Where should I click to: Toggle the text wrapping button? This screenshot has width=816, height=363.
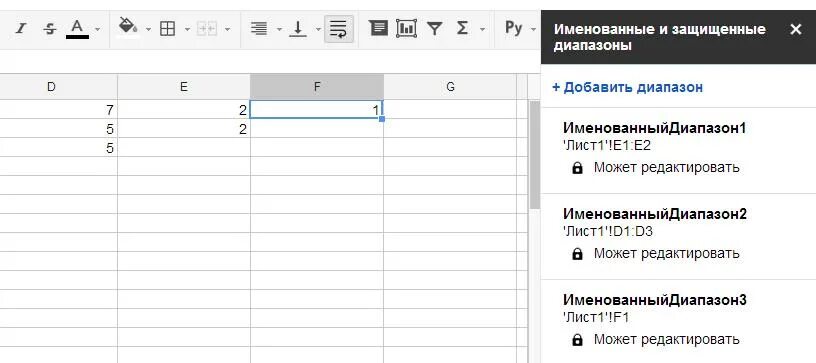[x=339, y=29]
